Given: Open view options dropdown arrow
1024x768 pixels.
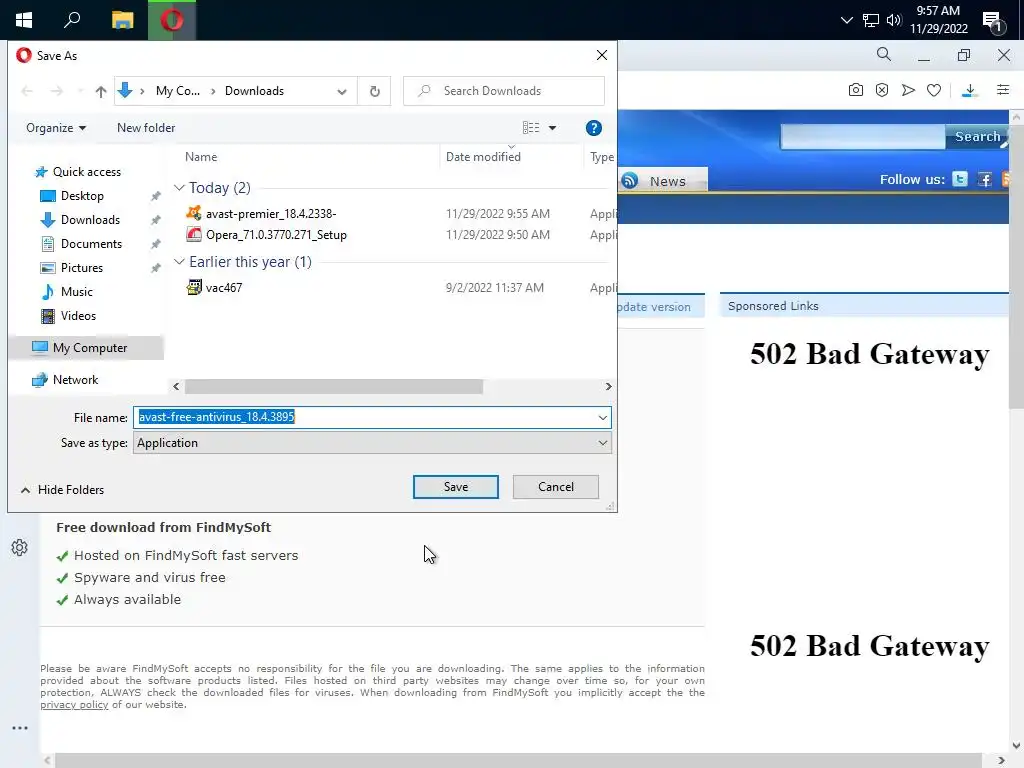Looking at the screenshot, I should click(x=552, y=128).
